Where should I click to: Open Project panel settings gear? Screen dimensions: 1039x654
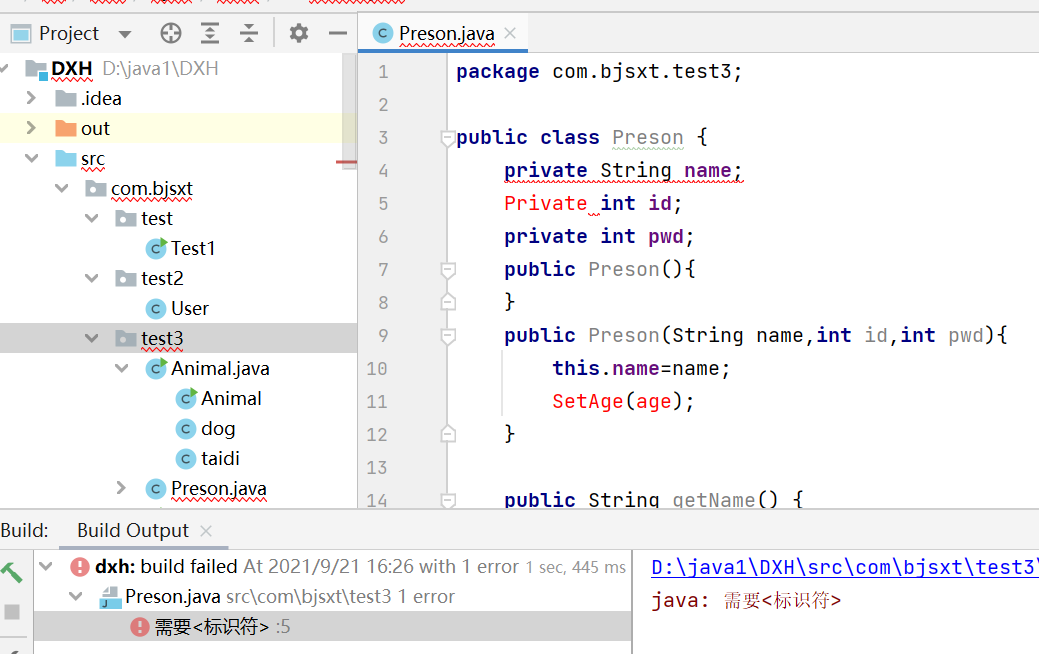(x=299, y=33)
